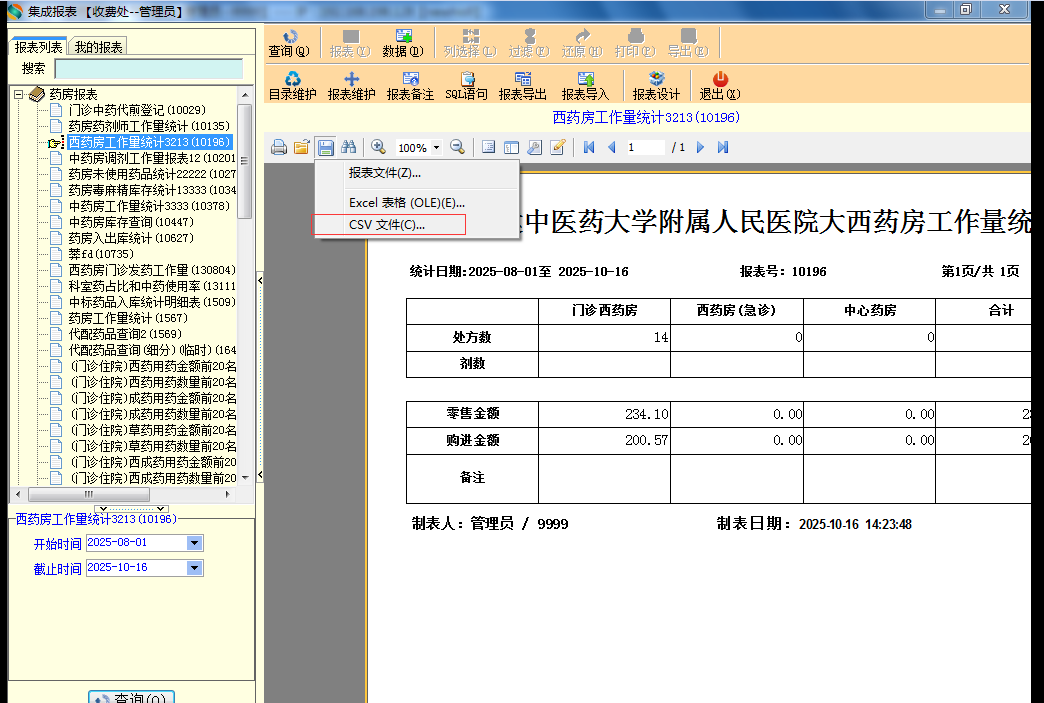Image resolution: width=1044 pixels, height=703 pixels.
Task: Open the 开始时间 date dropdown
Action: [x=195, y=543]
